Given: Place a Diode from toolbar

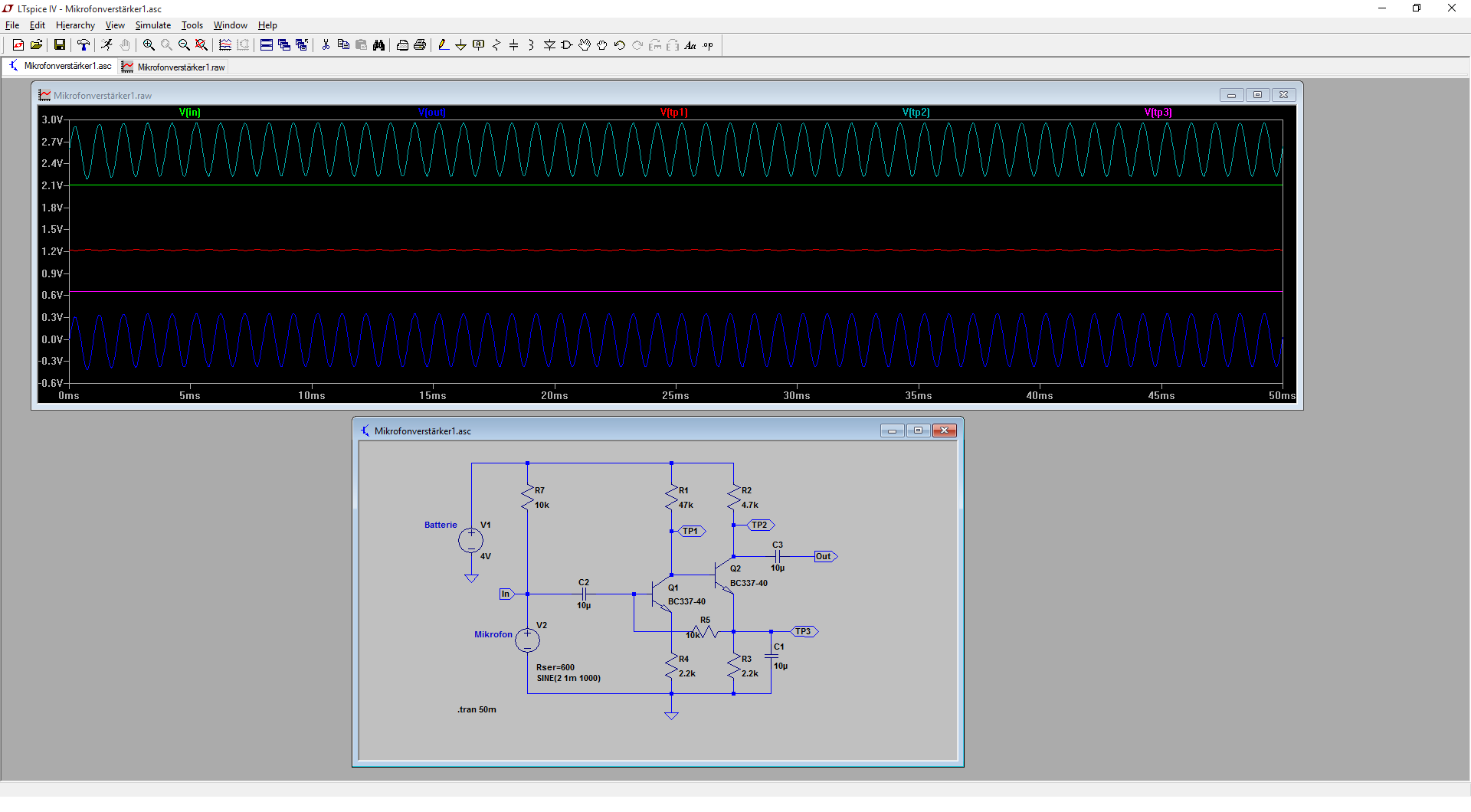Looking at the screenshot, I should [549, 45].
